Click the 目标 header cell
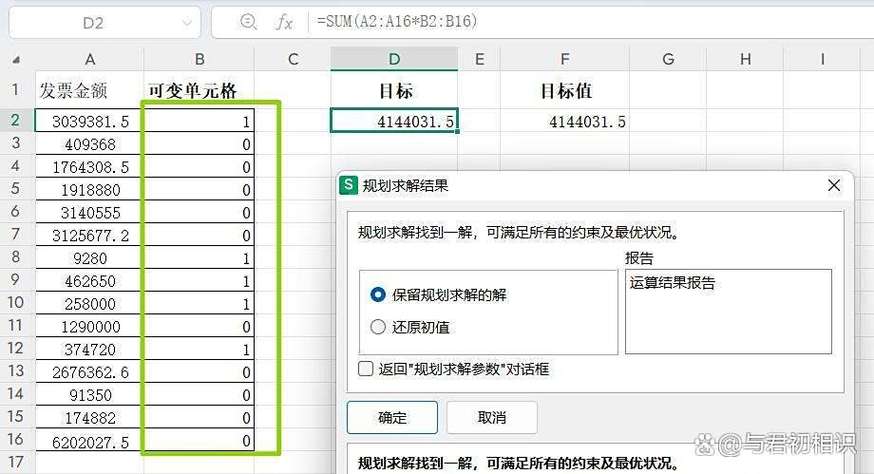This screenshot has width=874, height=474. (x=394, y=90)
